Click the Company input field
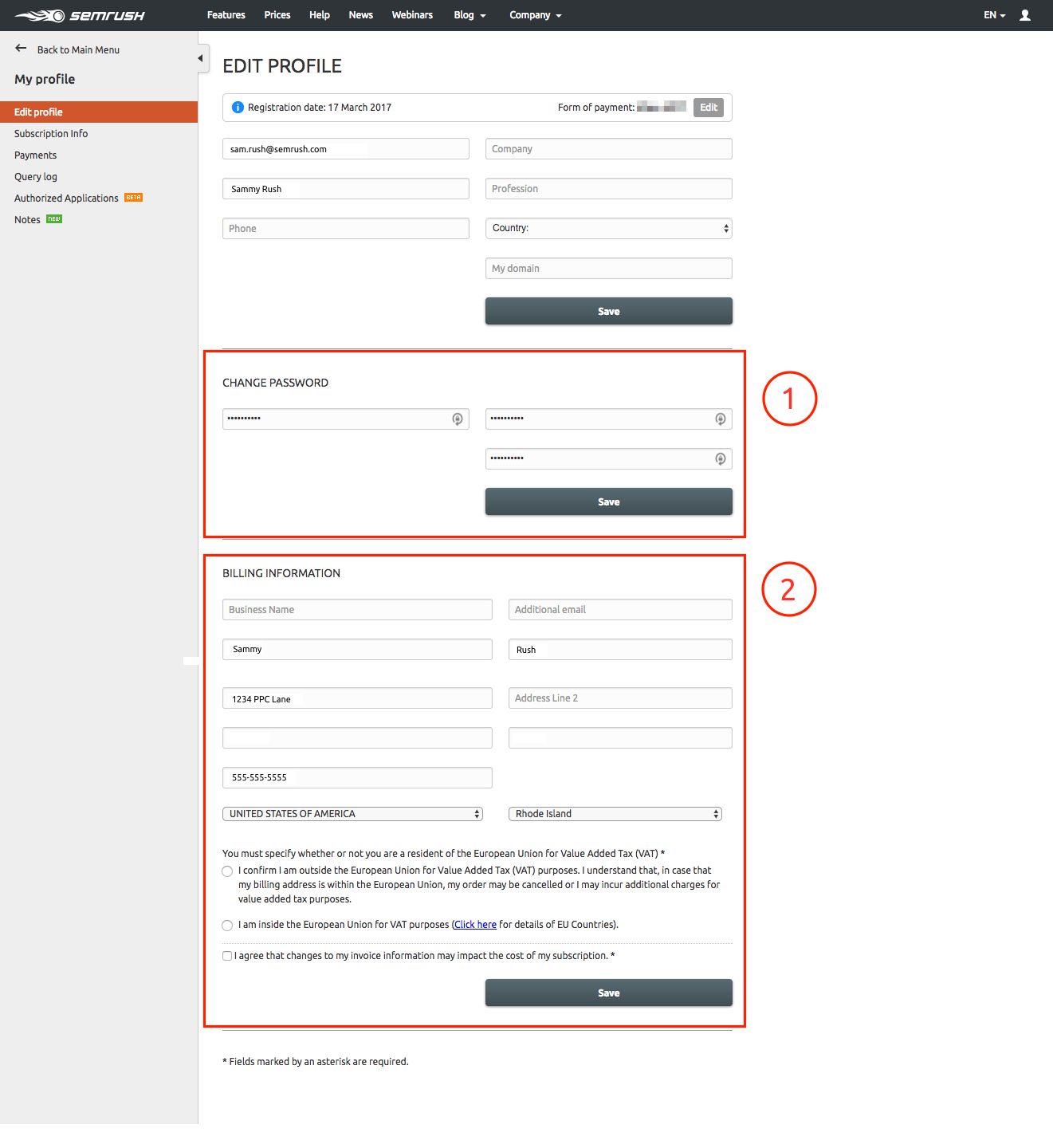Screen dimensions: 1053x1148 [x=609, y=149]
